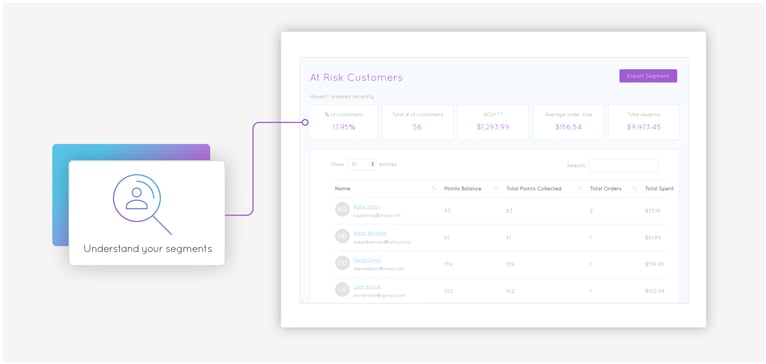Open customer name link in the $139.95 row
Screen dimensions: 766x364
pos(367,260)
